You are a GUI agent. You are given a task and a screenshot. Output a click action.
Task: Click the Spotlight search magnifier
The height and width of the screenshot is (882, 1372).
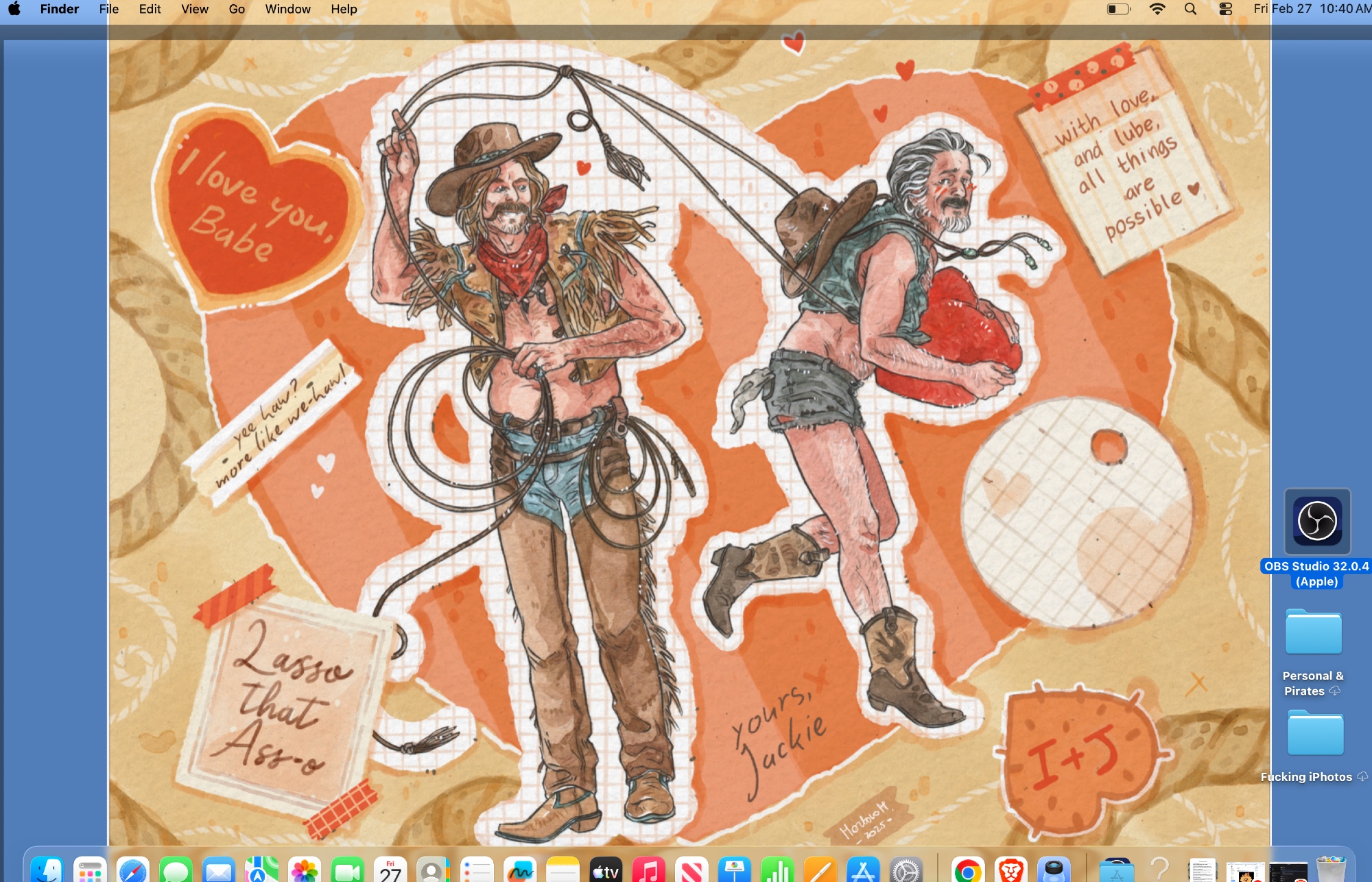click(x=1190, y=9)
